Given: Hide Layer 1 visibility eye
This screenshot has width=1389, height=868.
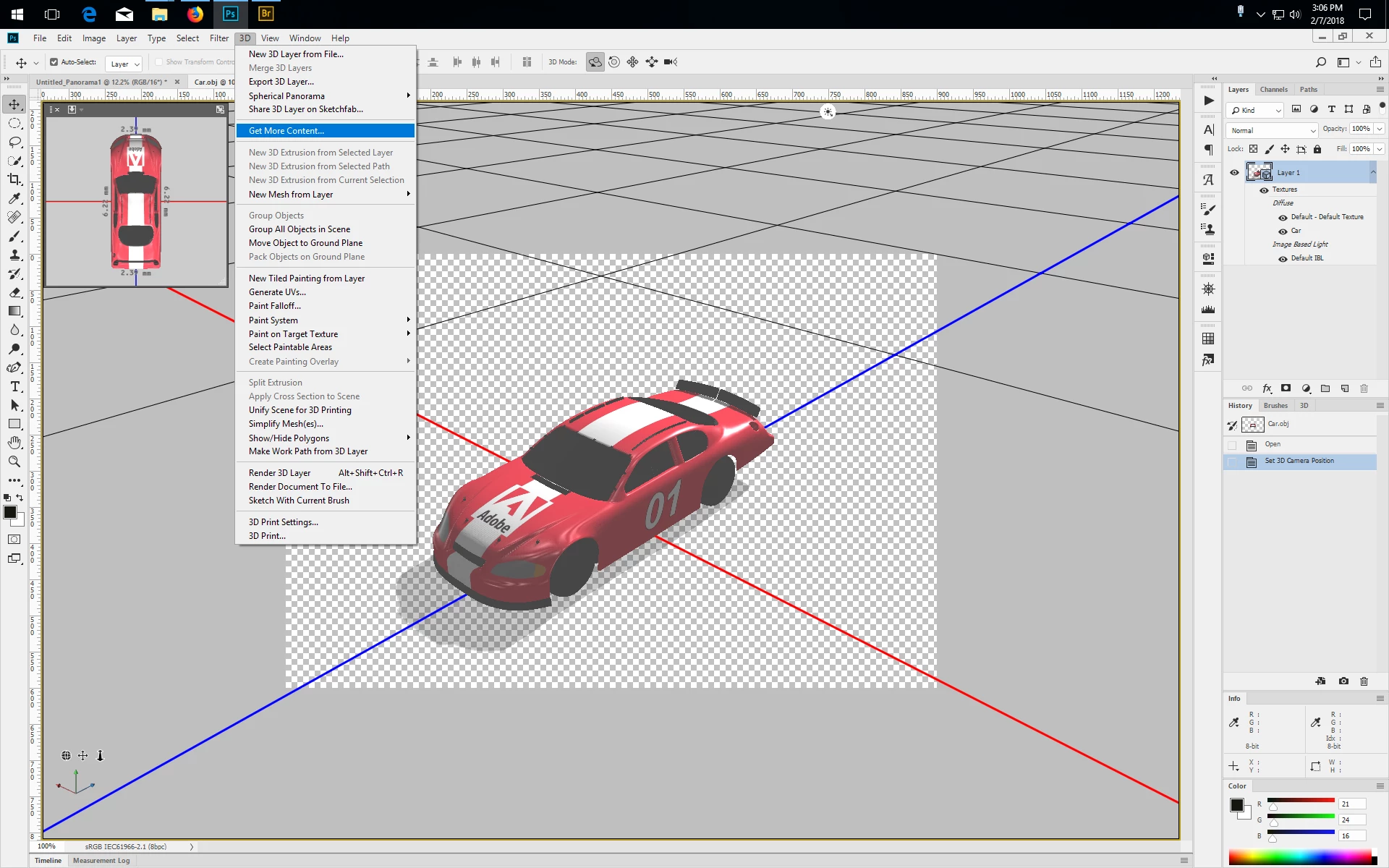Looking at the screenshot, I should point(1234,172).
